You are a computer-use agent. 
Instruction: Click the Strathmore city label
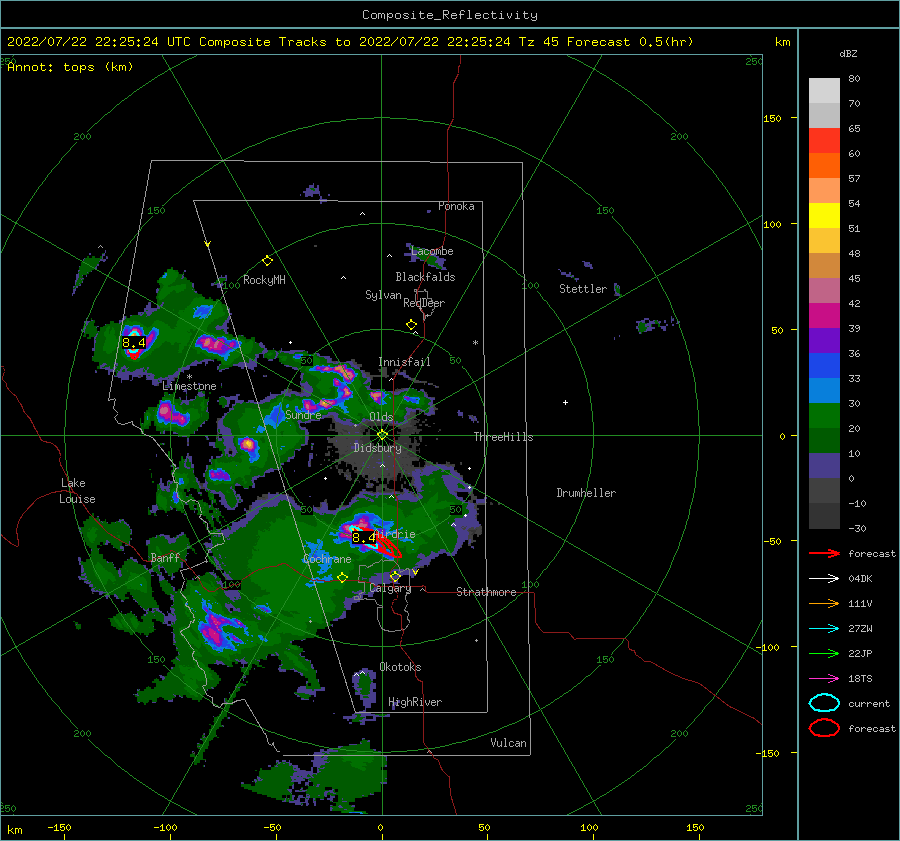486,592
